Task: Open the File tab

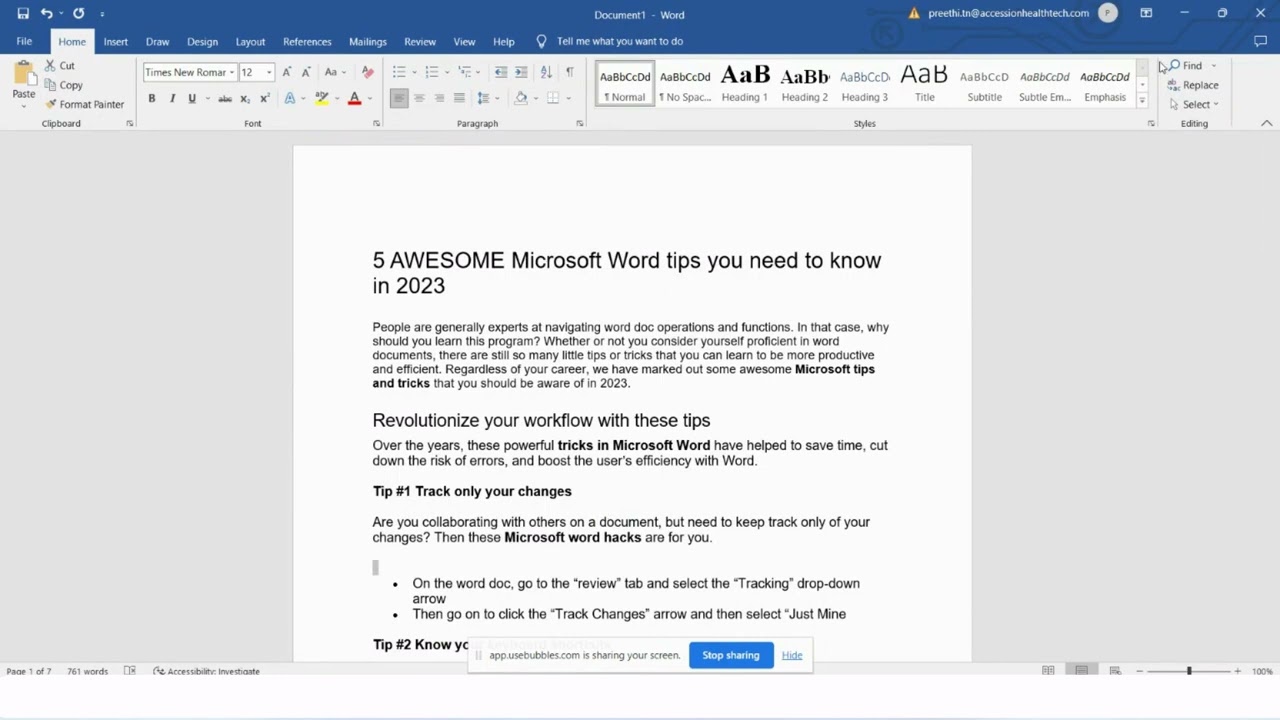Action: (24, 41)
